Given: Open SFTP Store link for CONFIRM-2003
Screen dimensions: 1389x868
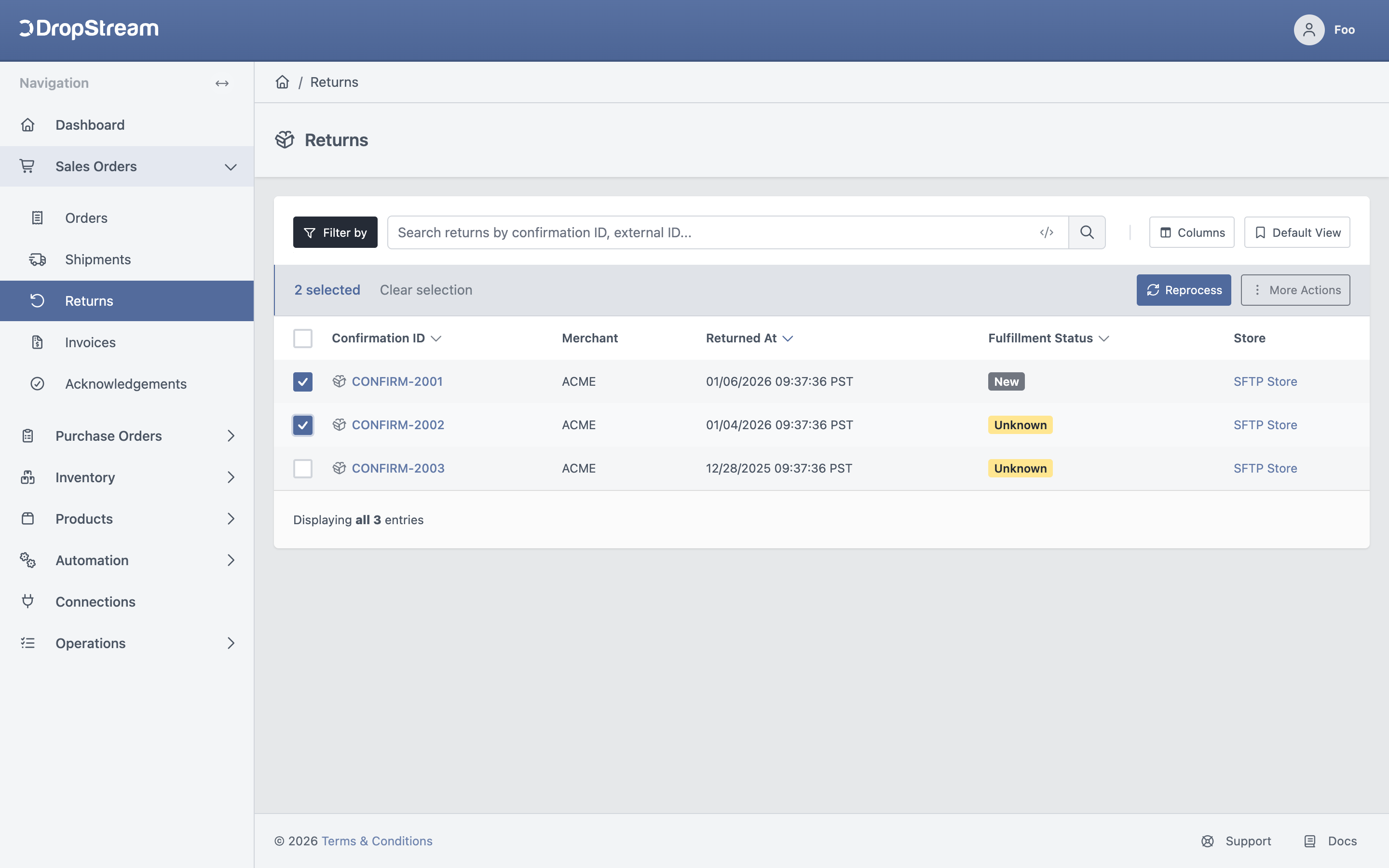Looking at the screenshot, I should pos(1265,468).
